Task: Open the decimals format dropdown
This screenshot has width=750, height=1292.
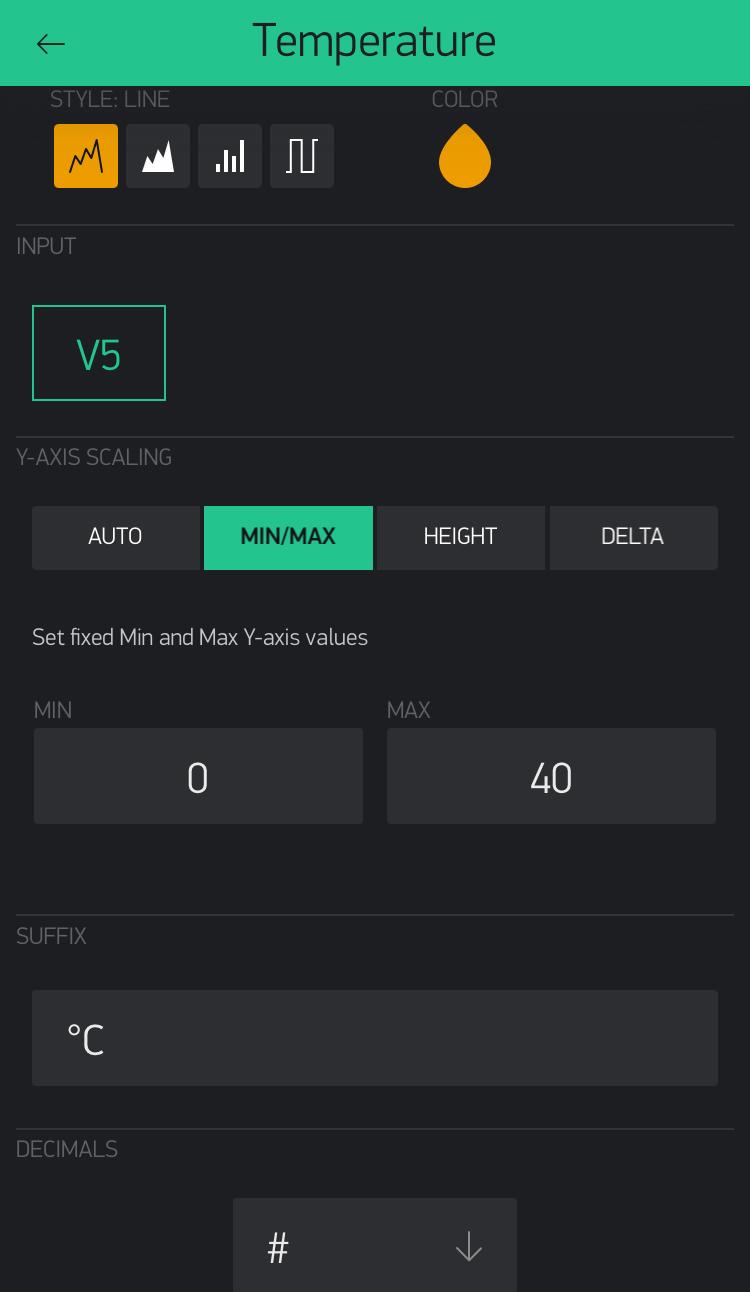Action: pyautogui.click(x=375, y=1245)
